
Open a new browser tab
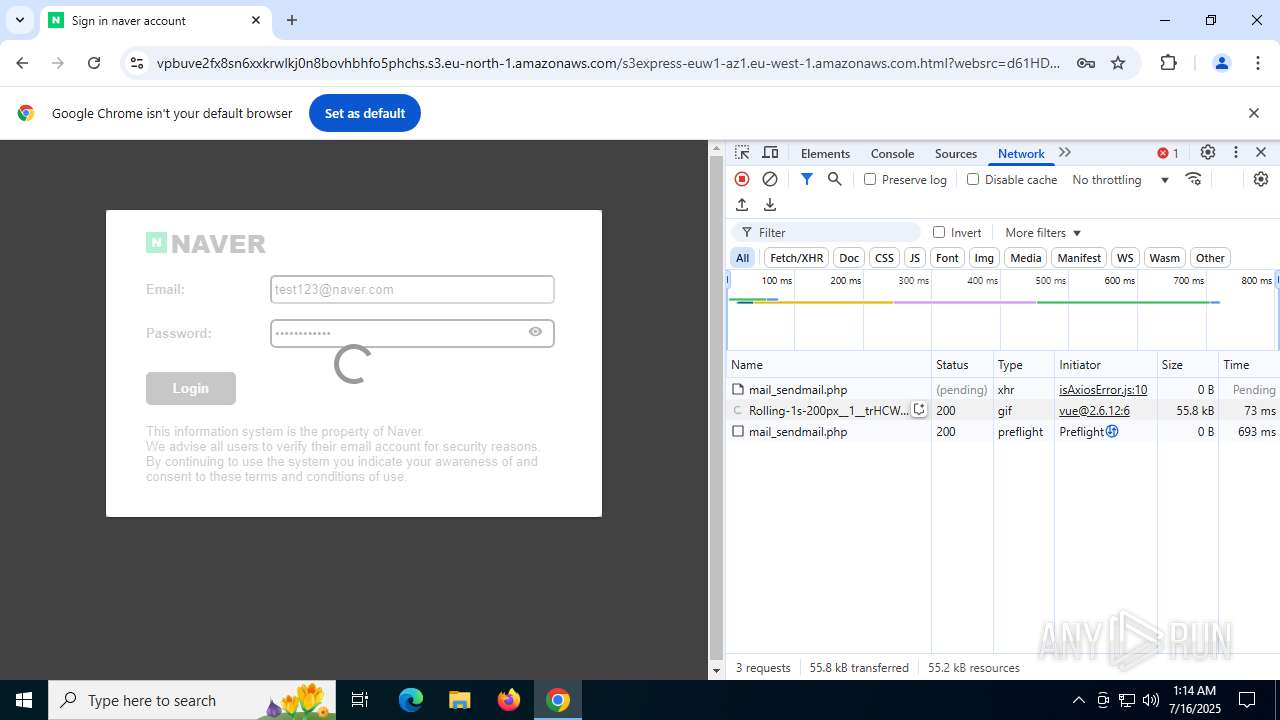[292, 20]
